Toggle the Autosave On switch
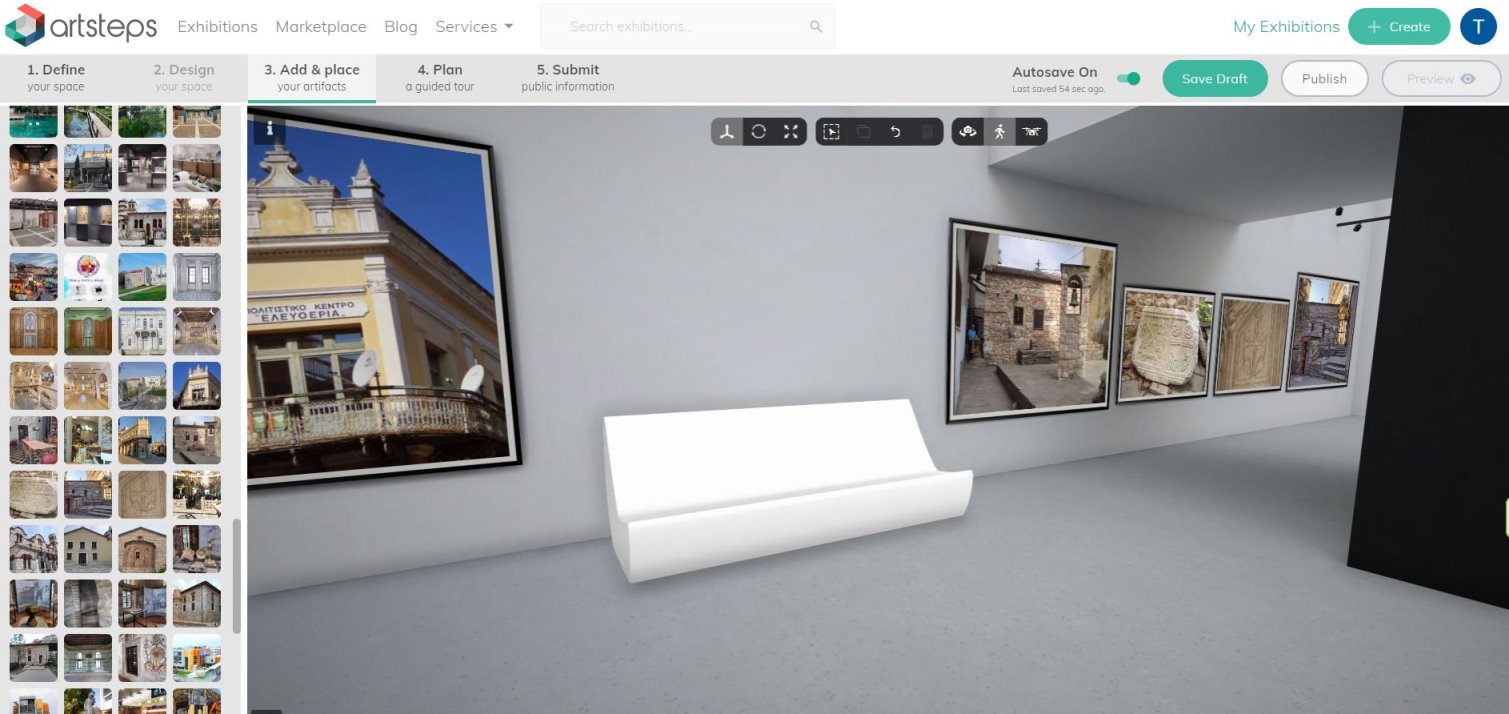The width and height of the screenshot is (1509, 714). 1128,79
